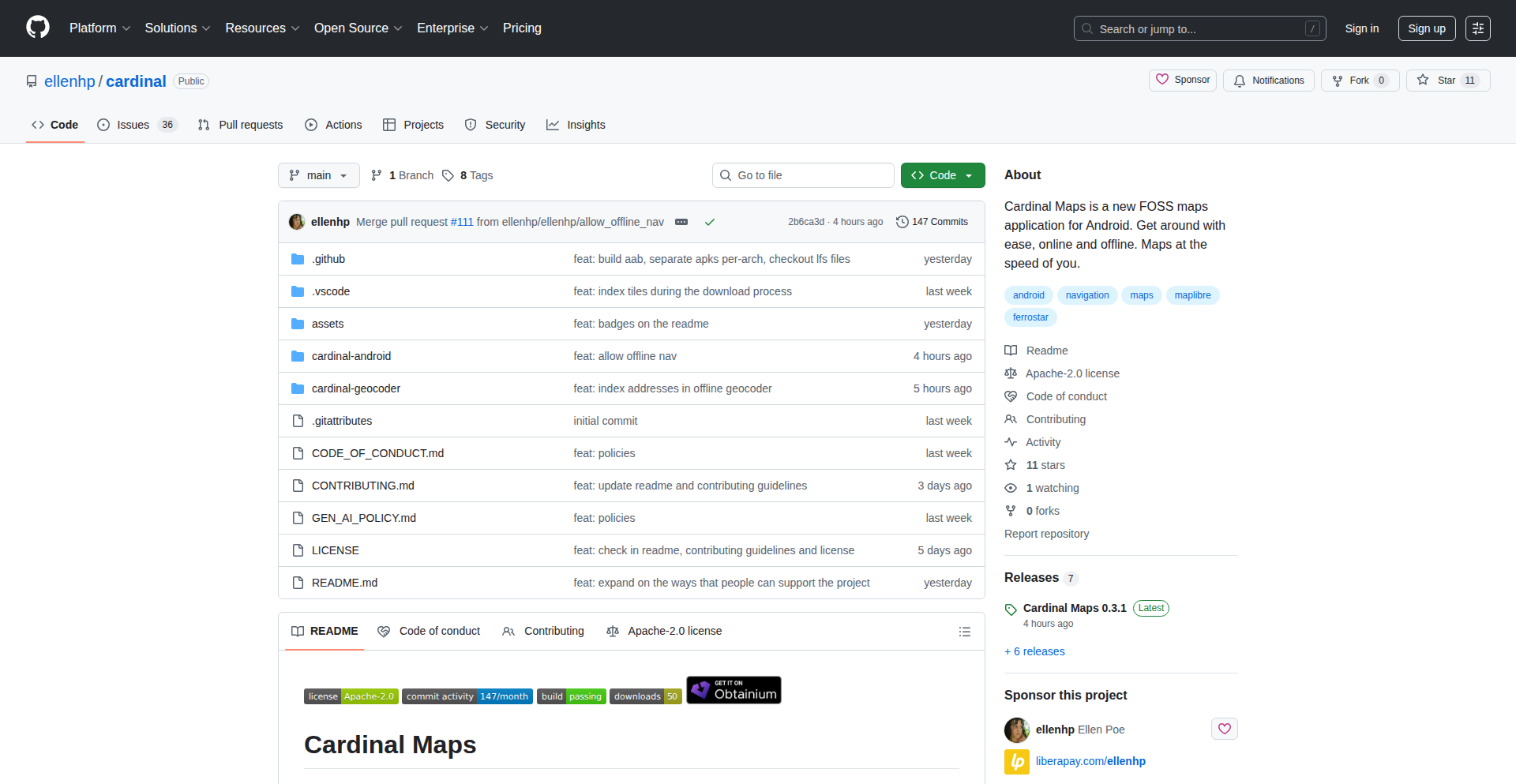Click the navigation topic tag

click(x=1087, y=295)
